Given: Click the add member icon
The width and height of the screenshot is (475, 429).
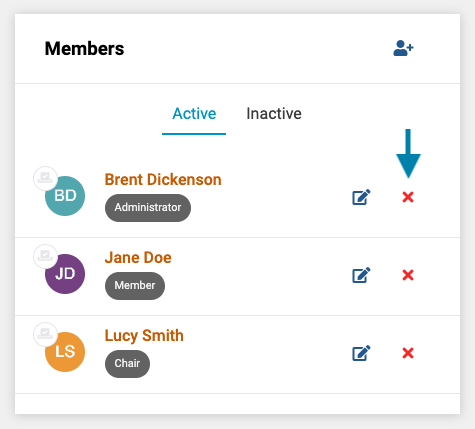Looking at the screenshot, I should pos(403,48).
